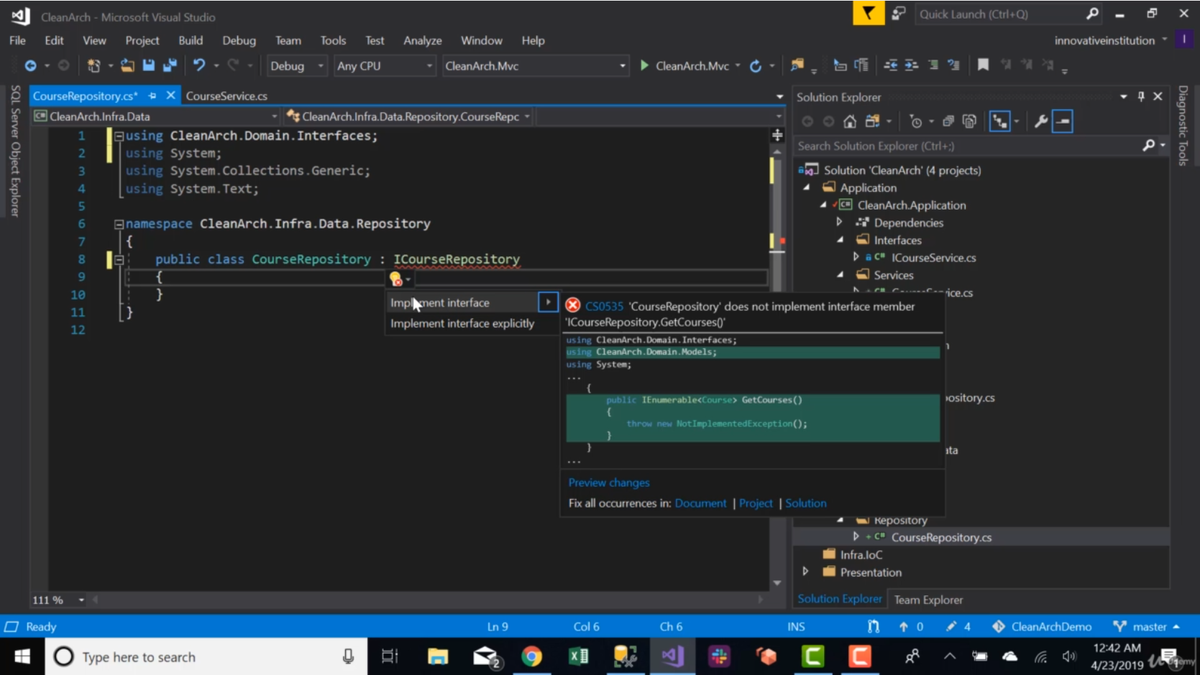Open the File menu
Viewport: 1200px width, 675px height.
(x=18, y=41)
